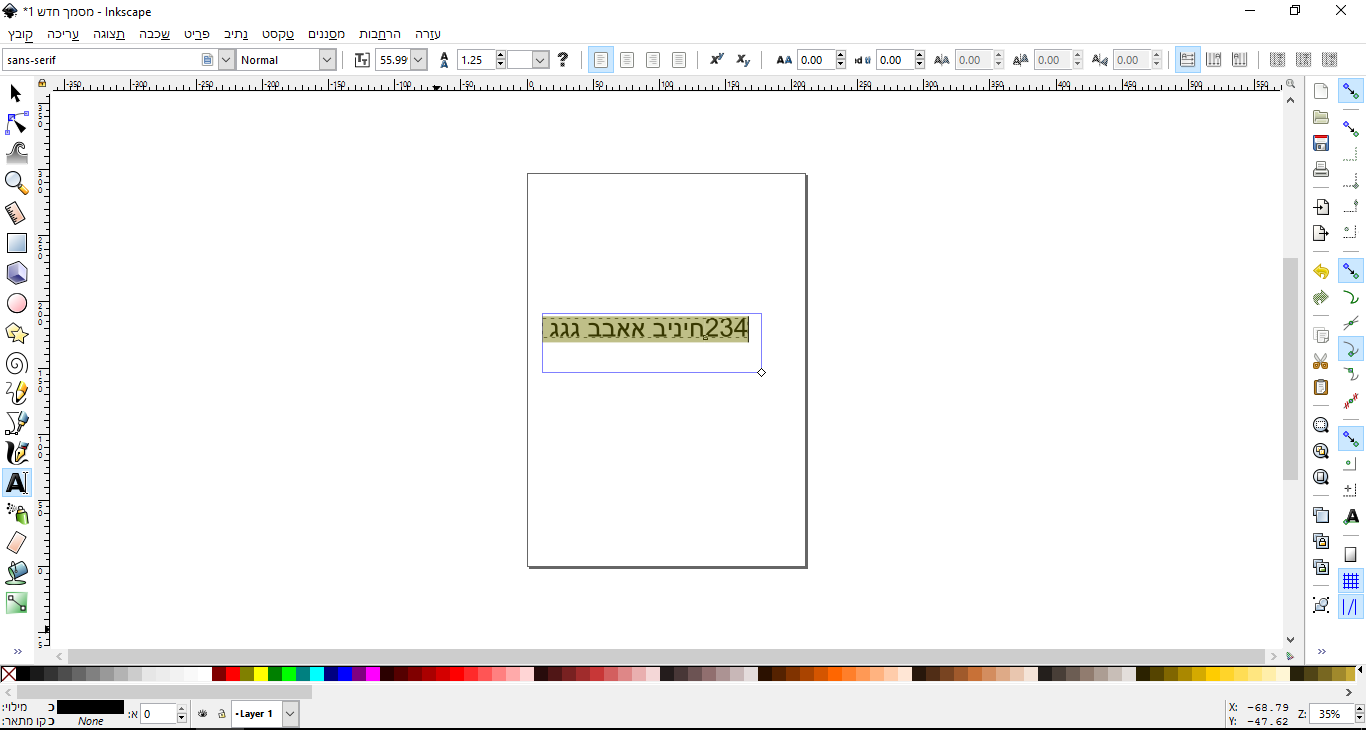Open the טקסט menu

click(x=277, y=33)
